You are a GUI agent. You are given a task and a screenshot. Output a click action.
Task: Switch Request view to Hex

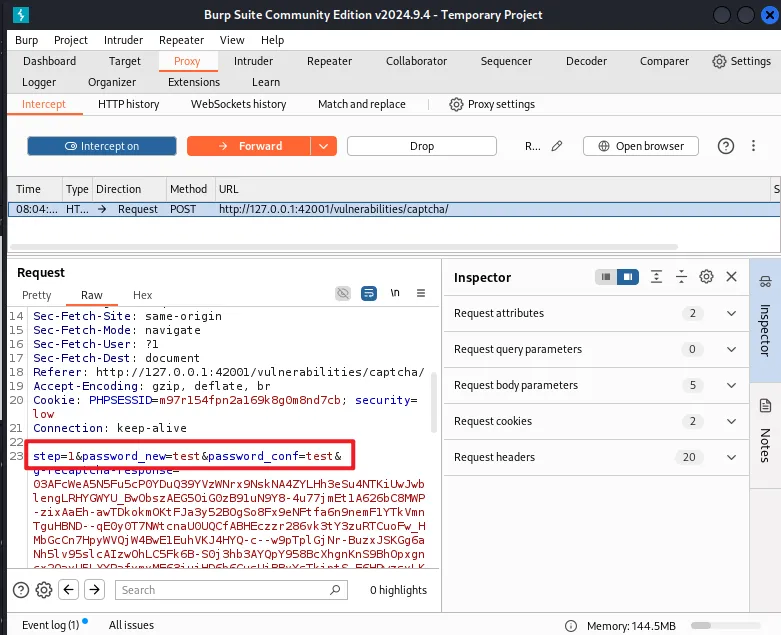142,295
